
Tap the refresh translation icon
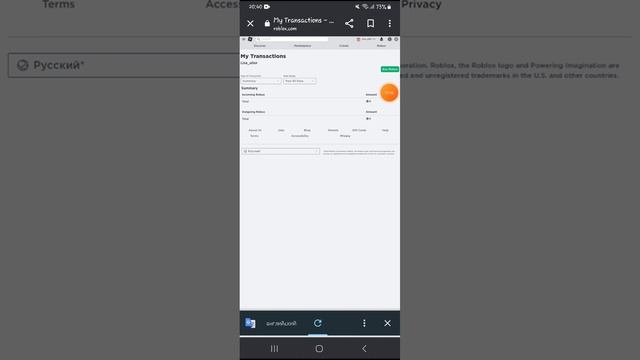pyautogui.click(x=318, y=323)
